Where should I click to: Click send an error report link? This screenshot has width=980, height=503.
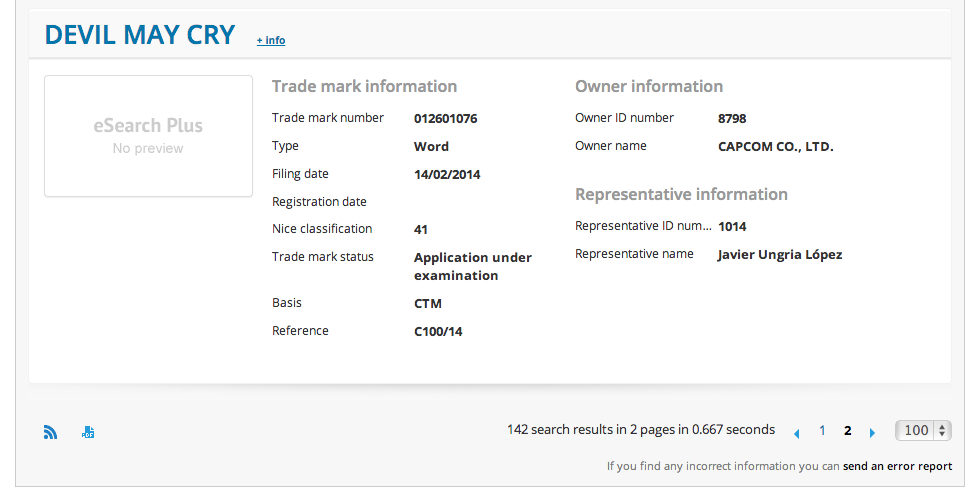coord(898,466)
